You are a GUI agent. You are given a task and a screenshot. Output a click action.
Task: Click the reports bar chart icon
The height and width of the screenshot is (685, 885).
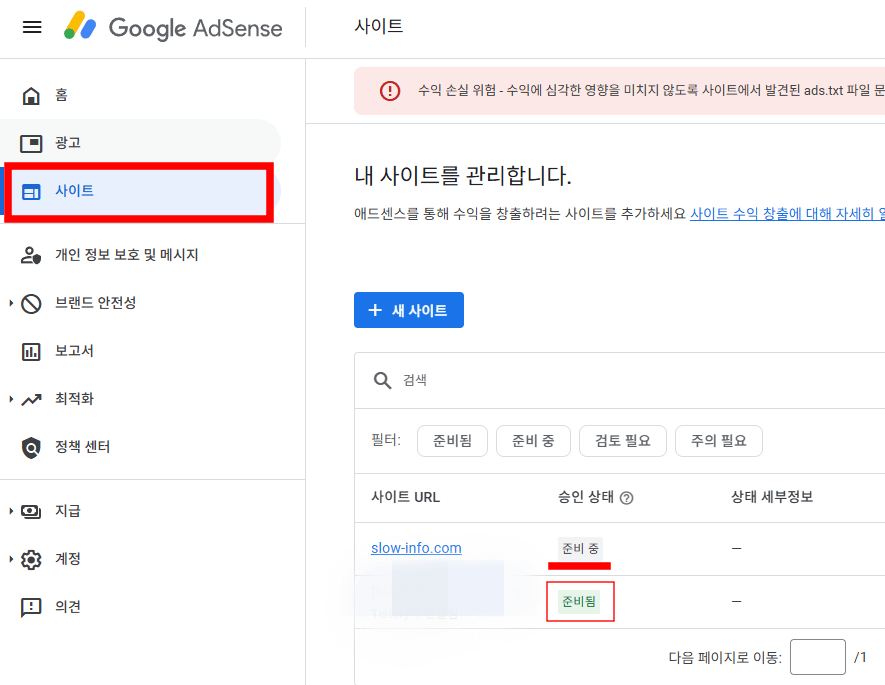[x=31, y=352]
